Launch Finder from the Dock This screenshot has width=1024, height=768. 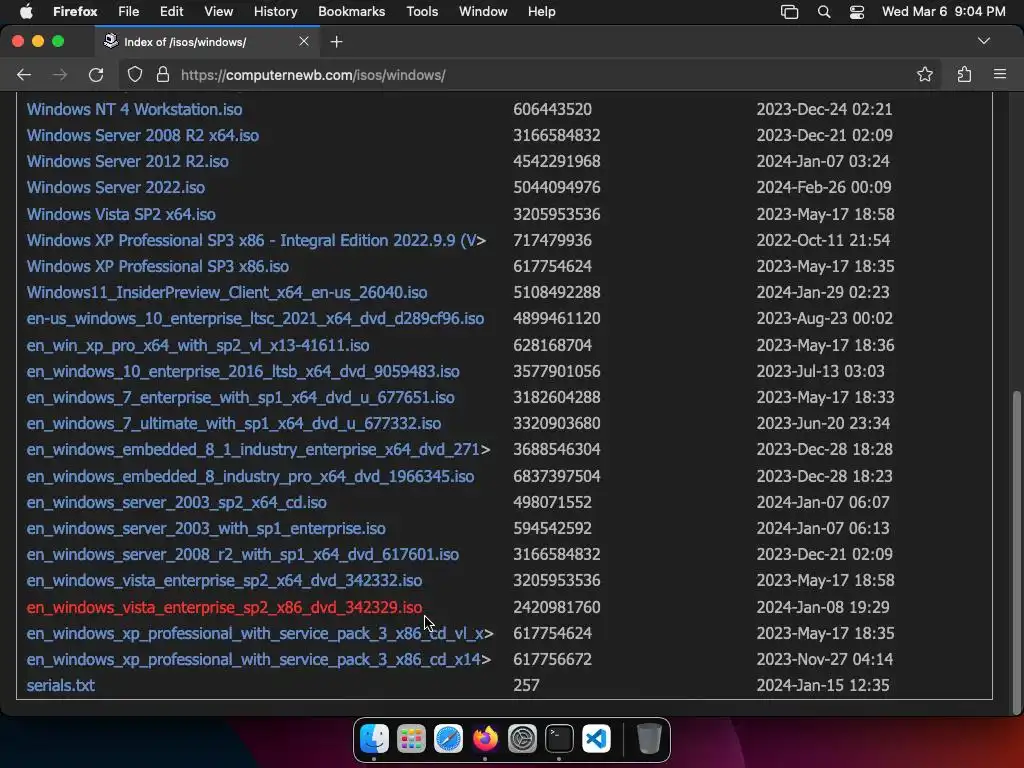tap(374, 739)
